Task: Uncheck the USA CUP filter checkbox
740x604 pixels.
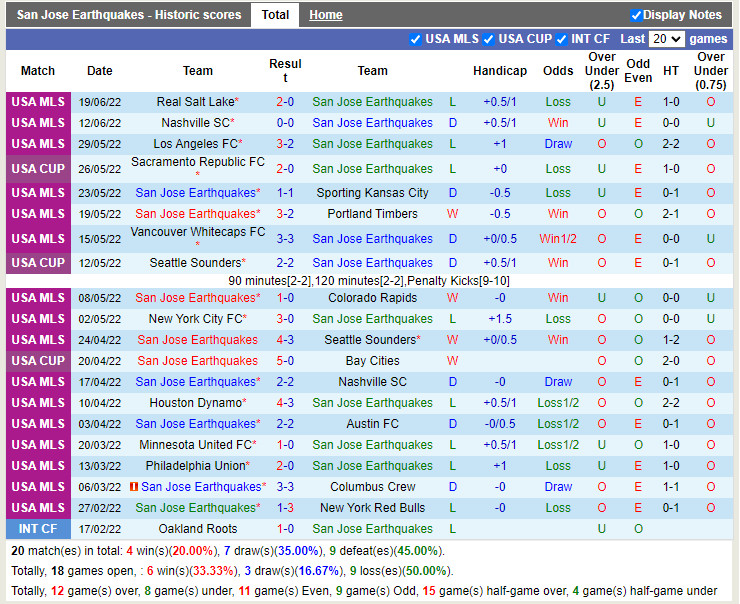Action: coord(489,39)
